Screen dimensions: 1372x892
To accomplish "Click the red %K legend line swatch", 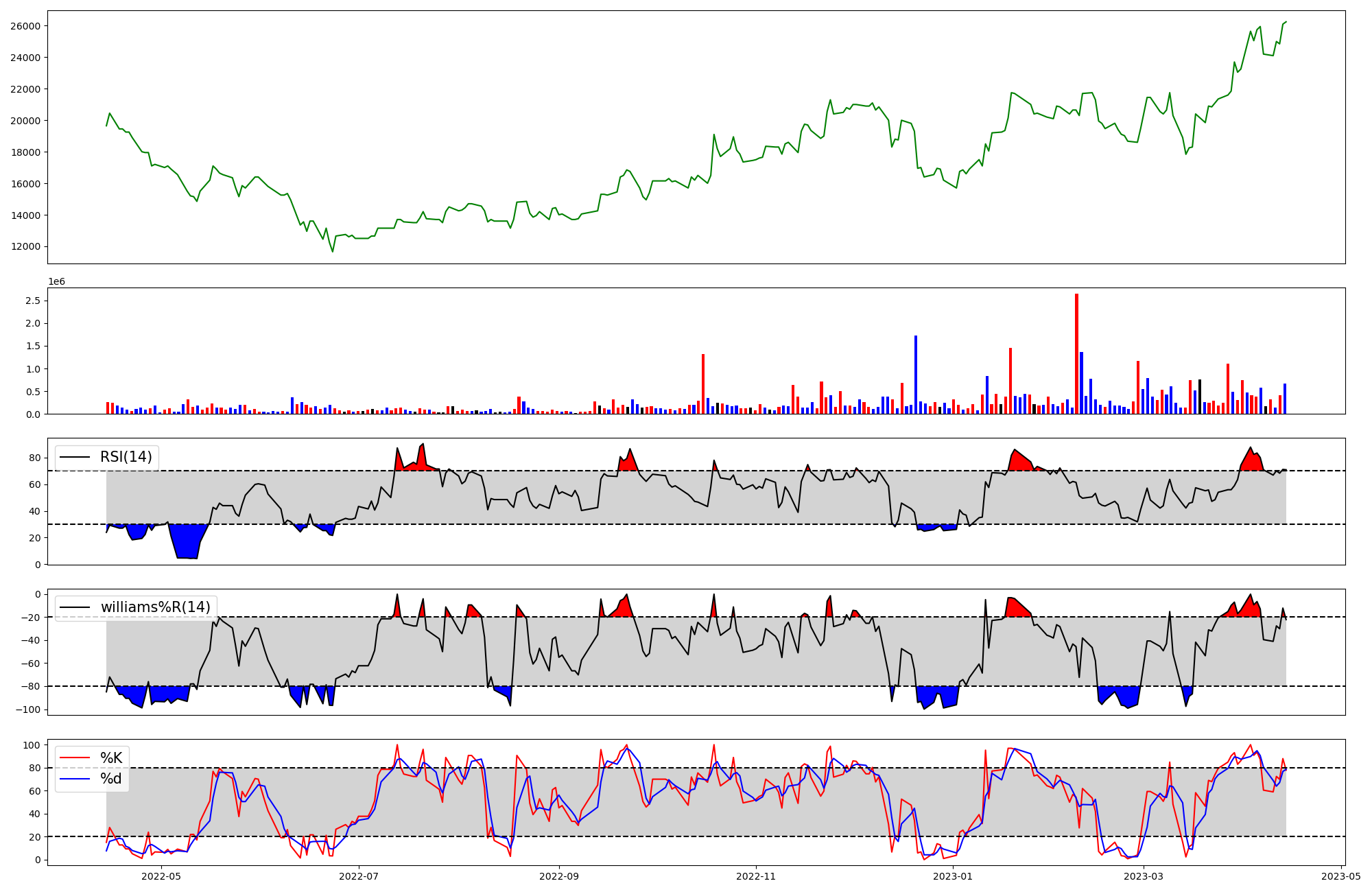I will point(75,758).
